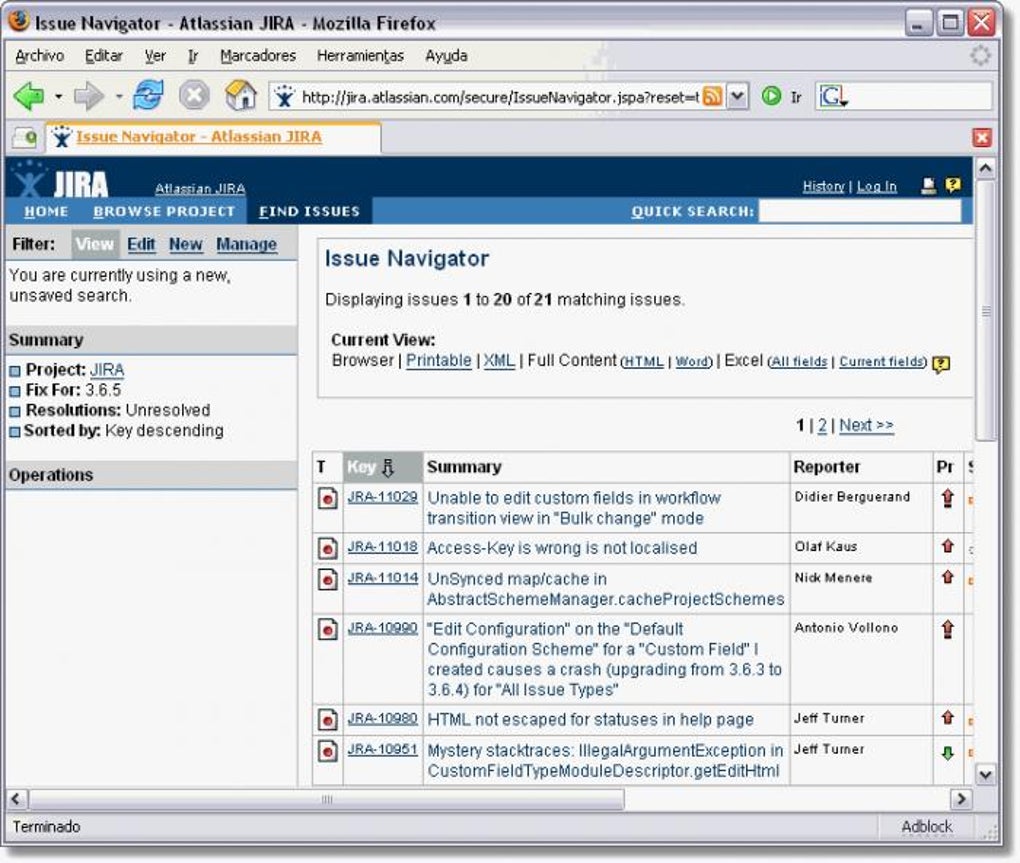Close the current tab with red X

(982, 137)
